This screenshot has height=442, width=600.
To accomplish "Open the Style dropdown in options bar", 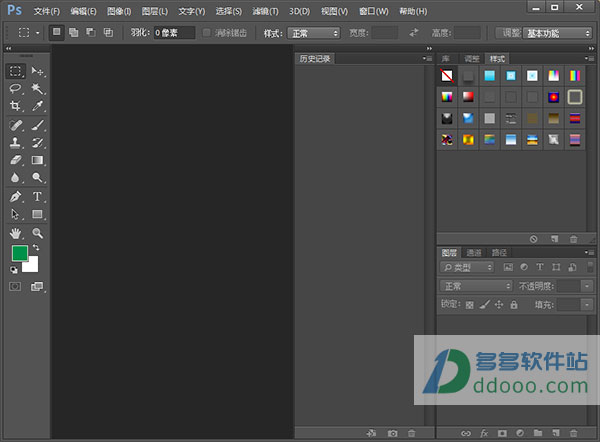I will tap(314, 33).
